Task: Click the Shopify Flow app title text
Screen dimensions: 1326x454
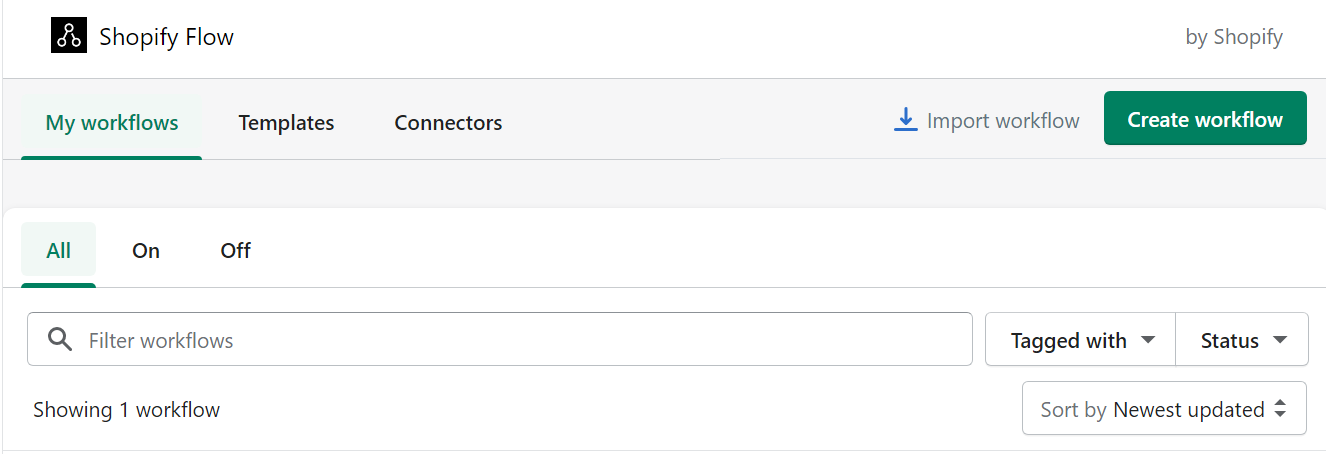Action: pos(166,38)
